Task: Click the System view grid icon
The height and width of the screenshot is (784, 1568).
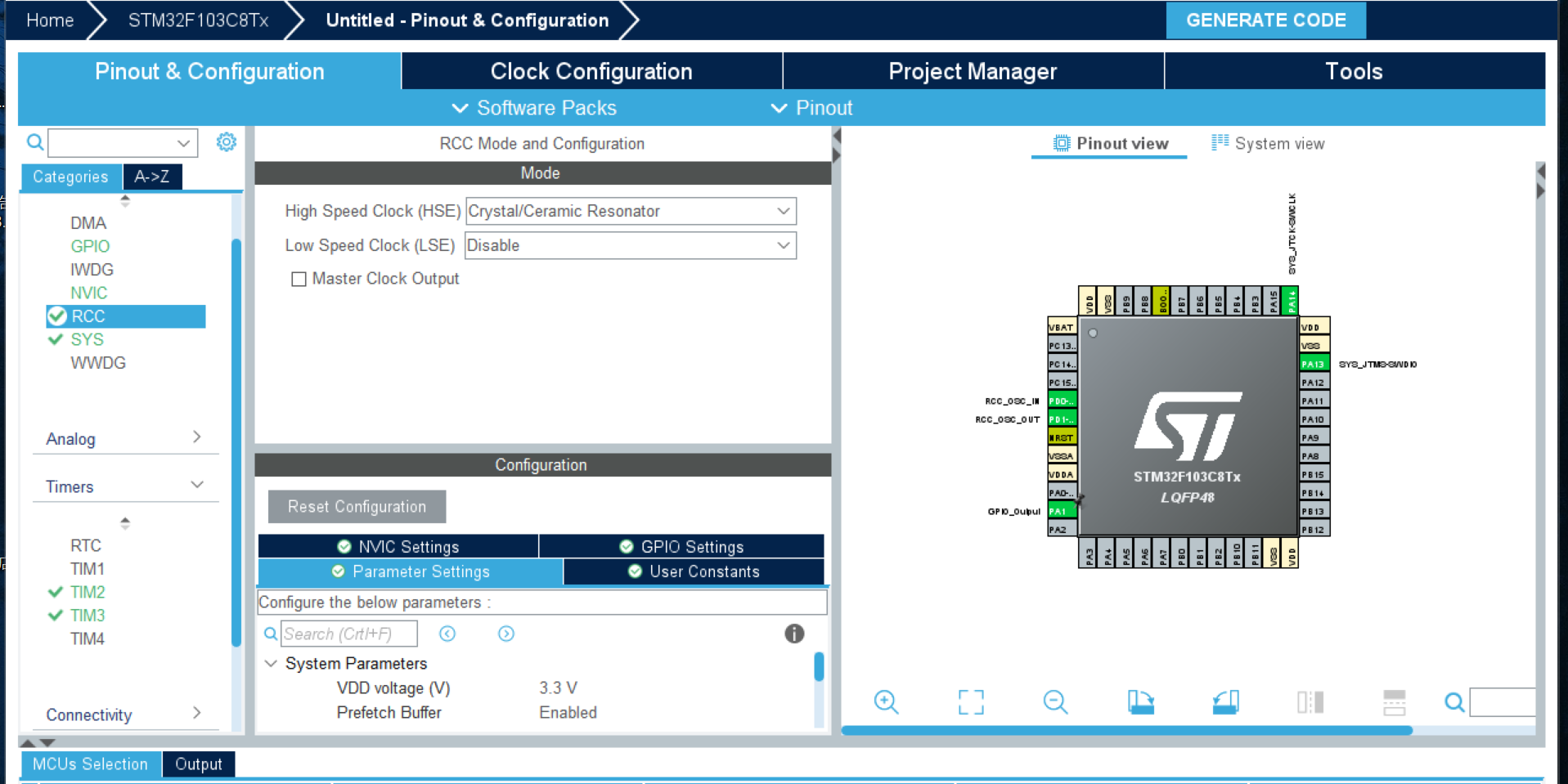Action: point(1220,142)
